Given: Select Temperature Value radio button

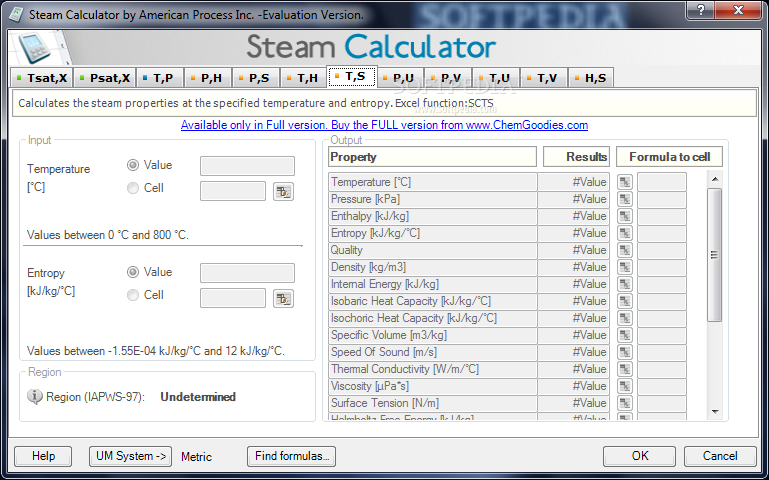Looking at the screenshot, I should point(132,165).
